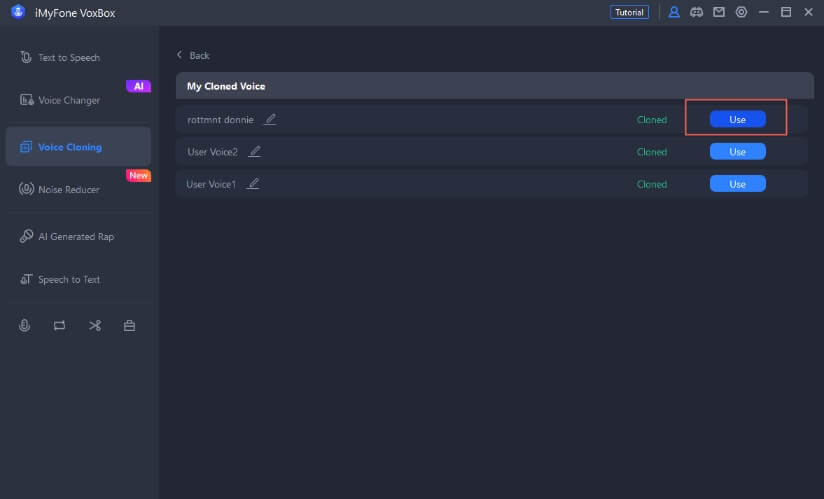Click the New badge on Noise Reducer
Screen dimensions: 824x499
pos(138,175)
